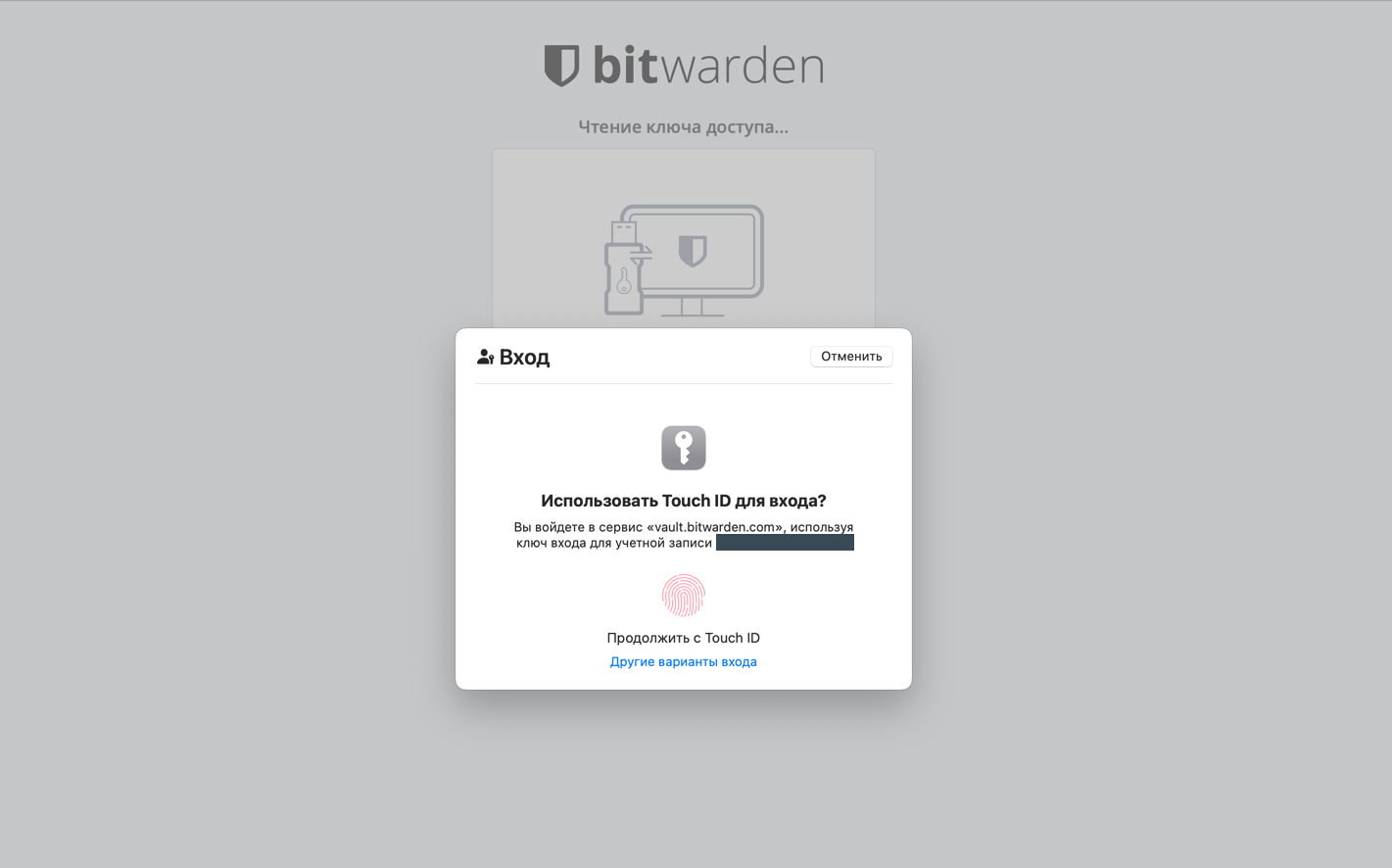Click the person-with-key icon beside Вход
The image size is (1392, 868).
pos(485,357)
